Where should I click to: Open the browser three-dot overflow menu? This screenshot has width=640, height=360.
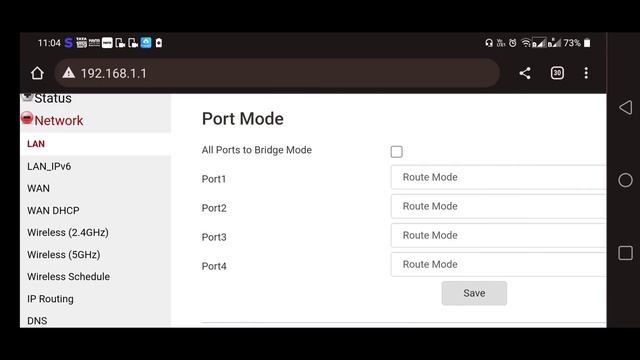[x=586, y=73]
